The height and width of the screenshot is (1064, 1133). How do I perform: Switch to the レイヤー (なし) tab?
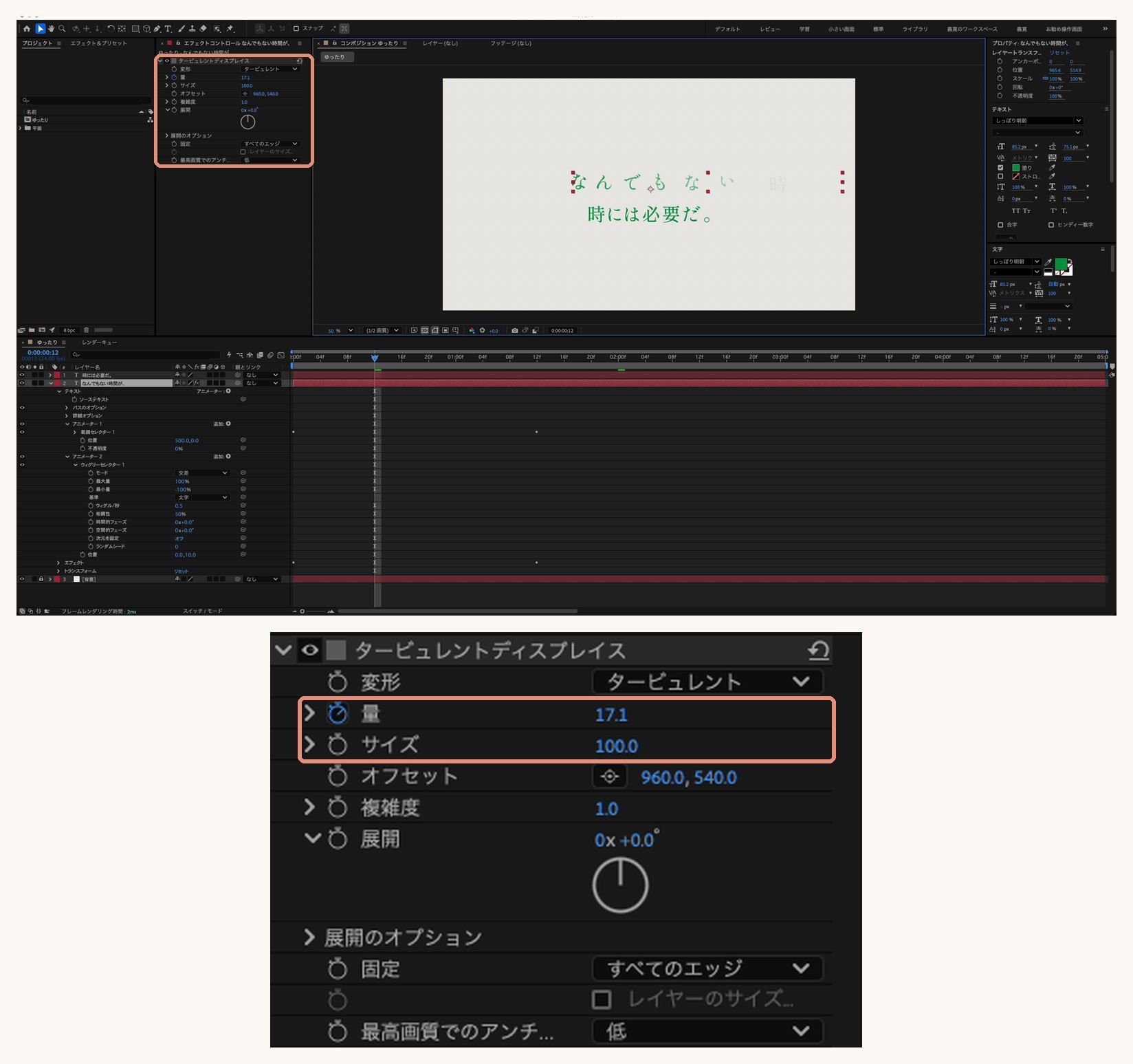click(440, 43)
